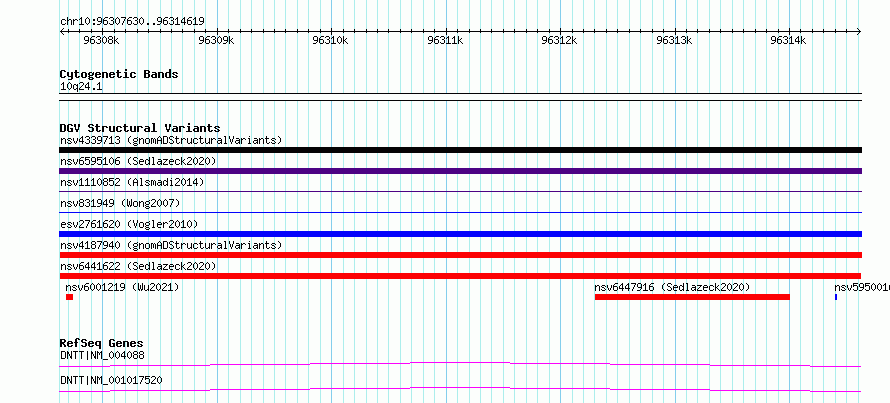Click the 96314k ruler tick label
This screenshot has width=890, height=403.
click(788, 40)
